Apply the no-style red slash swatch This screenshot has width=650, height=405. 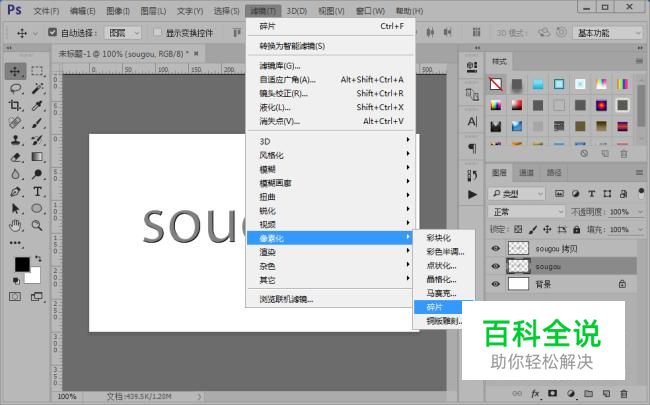coord(496,84)
